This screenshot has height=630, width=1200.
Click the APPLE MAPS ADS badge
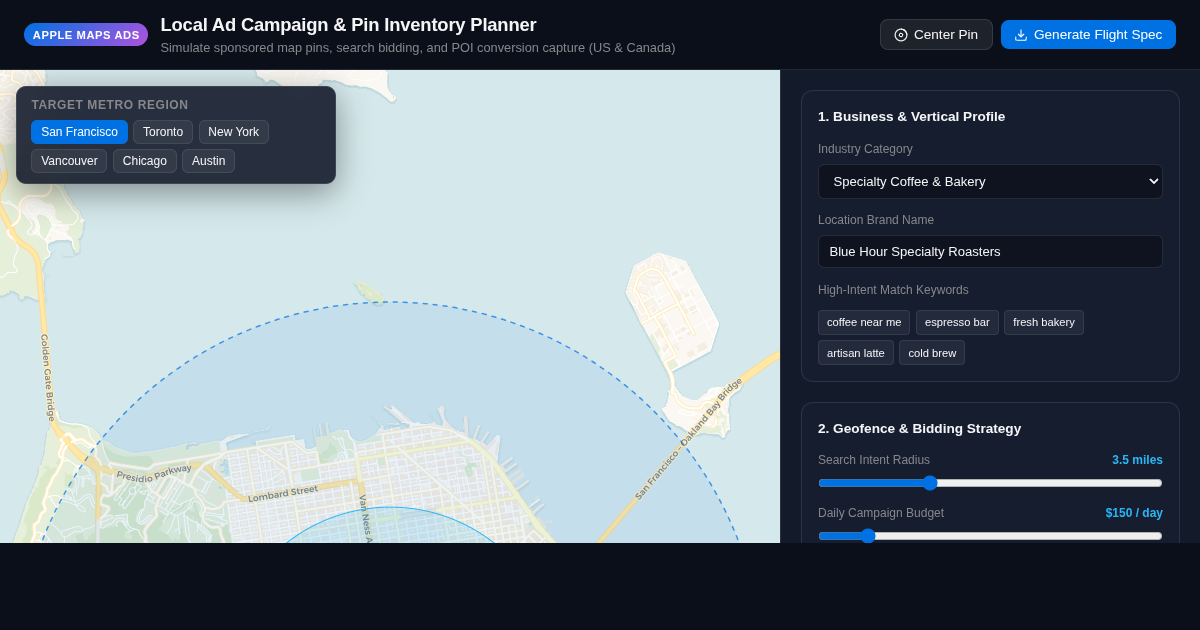coord(86,35)
